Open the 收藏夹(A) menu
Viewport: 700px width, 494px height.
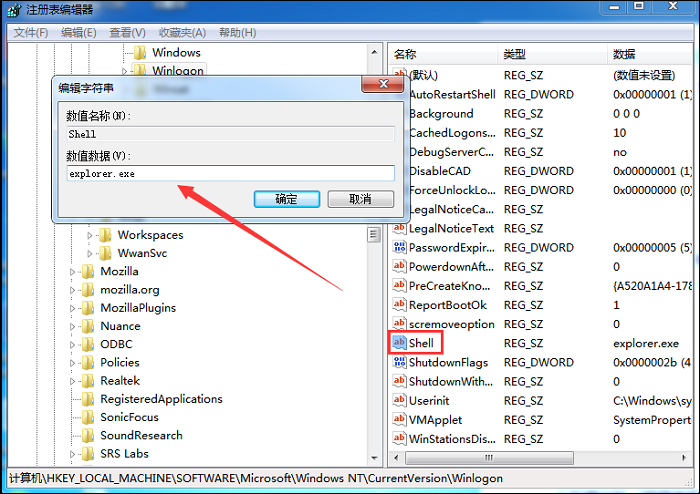[182, 33]
